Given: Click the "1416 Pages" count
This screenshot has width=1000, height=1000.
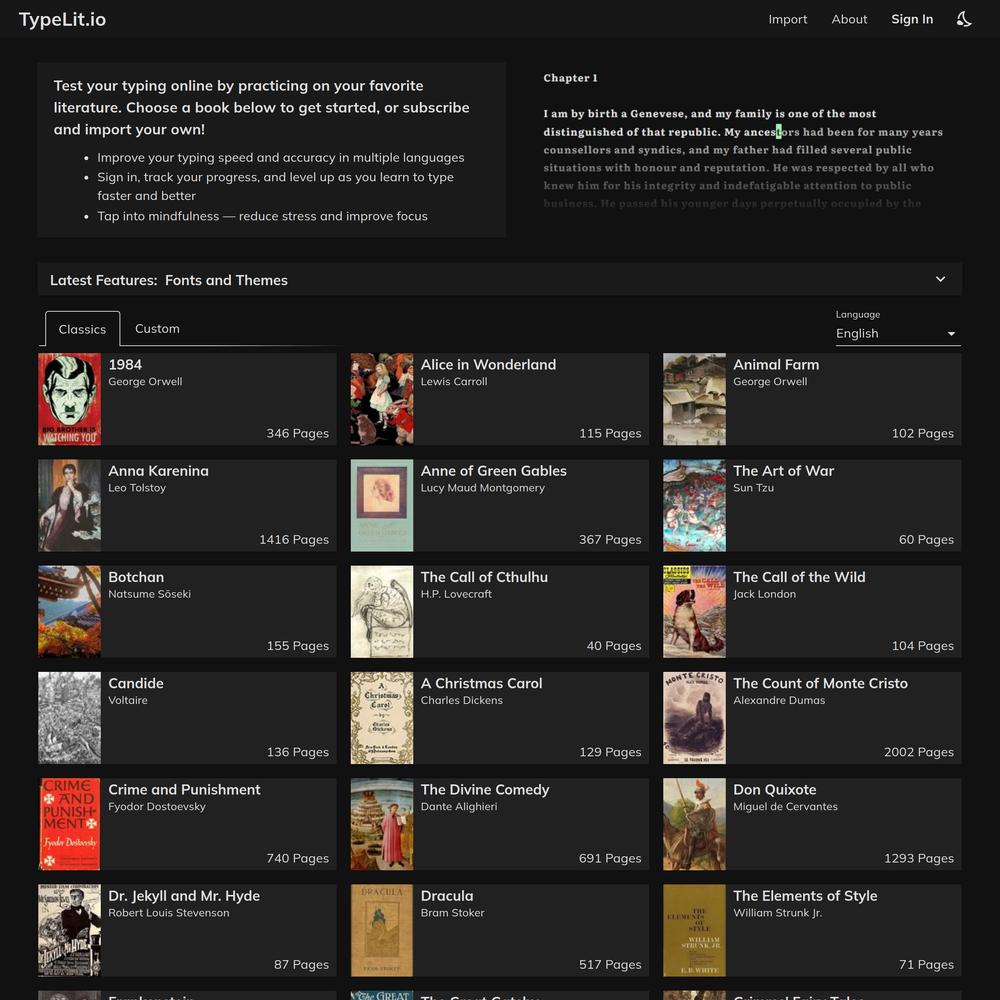Looking at the screenshot, I should point(294,540).
